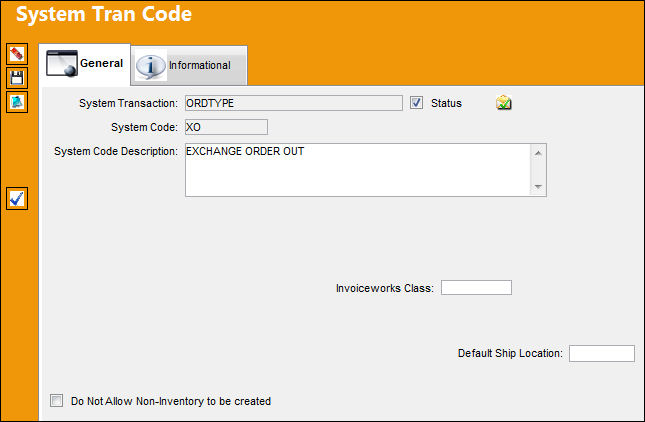Viewport: 645px width, 422px height.
Task: Toggle the Status checkbox
Action: tap(416, 103)
